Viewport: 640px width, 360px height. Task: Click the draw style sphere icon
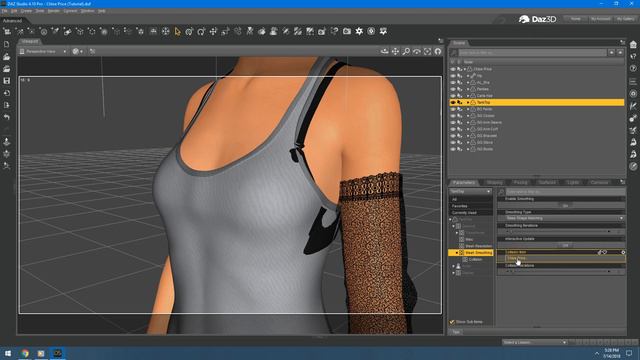click(x=76, y=51)
